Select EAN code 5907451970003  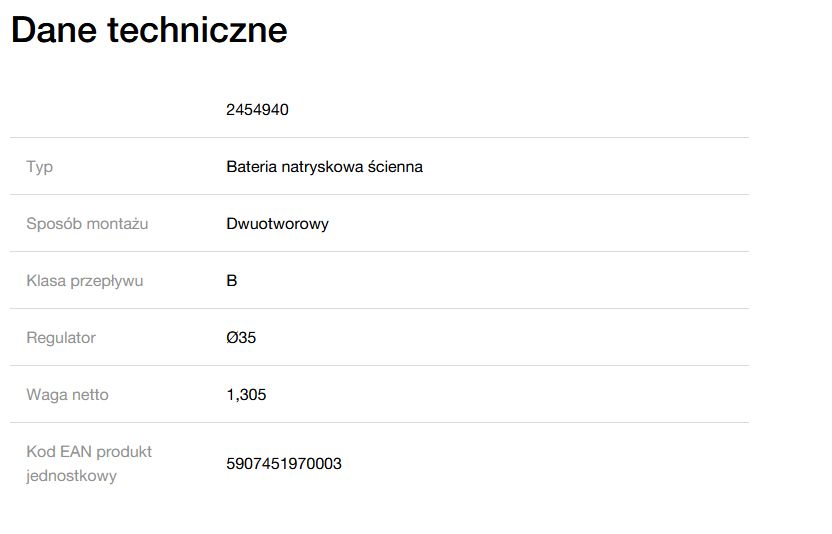pyautogui.click(x=284, y=464)
